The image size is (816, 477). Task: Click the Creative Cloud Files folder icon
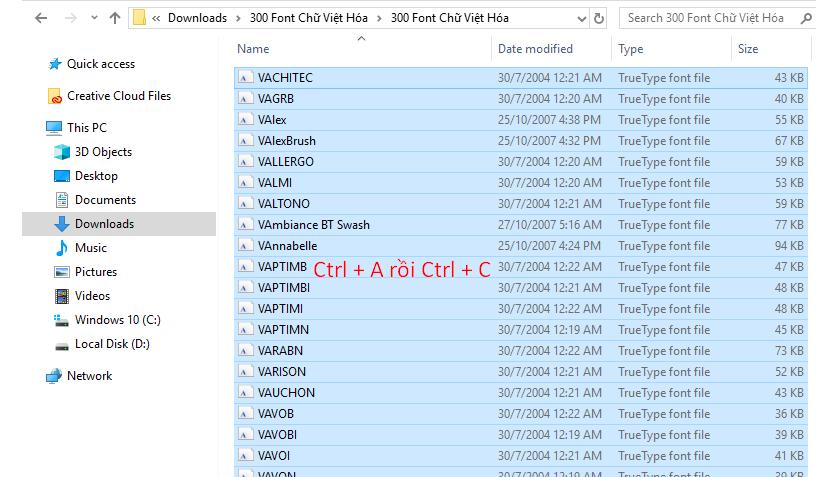point(55,96)
